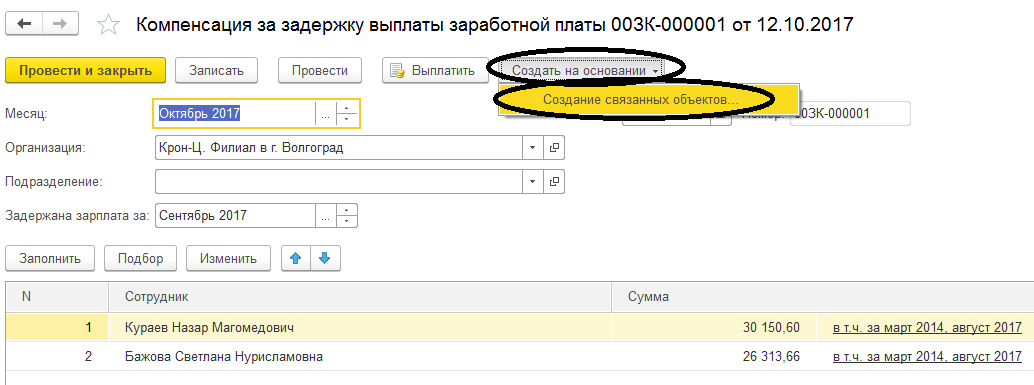Open month picker ellipsis next to Октябрь 2017
Image resolution: width=1034 pixels, height=385 pixels.
pos(325,113)
